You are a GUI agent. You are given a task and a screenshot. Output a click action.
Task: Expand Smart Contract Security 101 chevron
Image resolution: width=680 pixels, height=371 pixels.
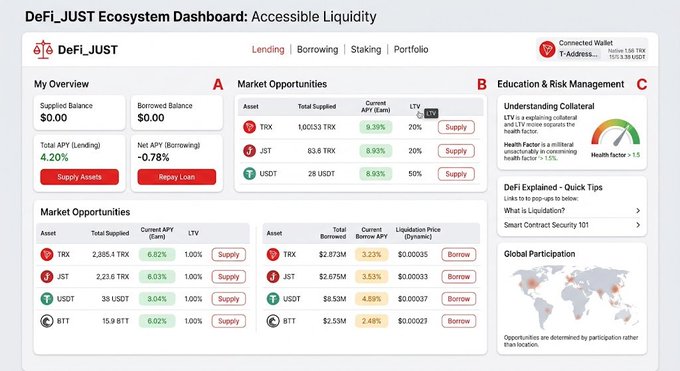pos(638,225)
